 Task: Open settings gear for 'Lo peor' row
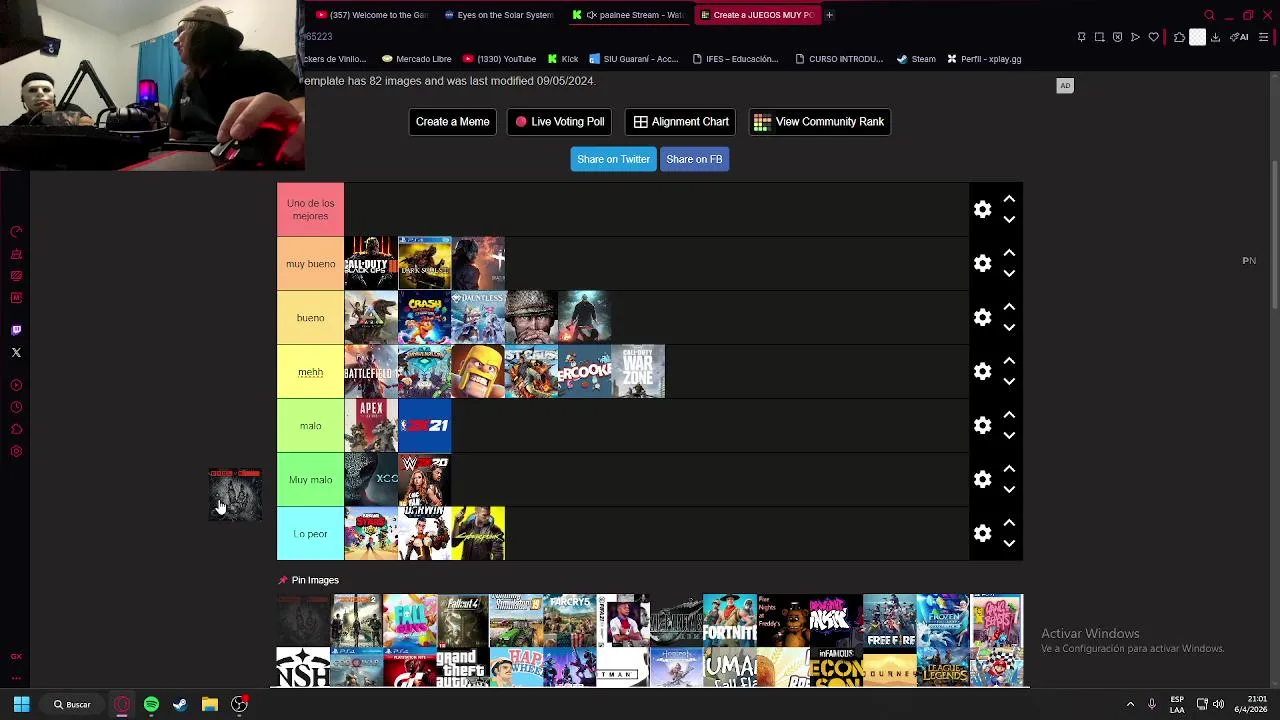982,533
